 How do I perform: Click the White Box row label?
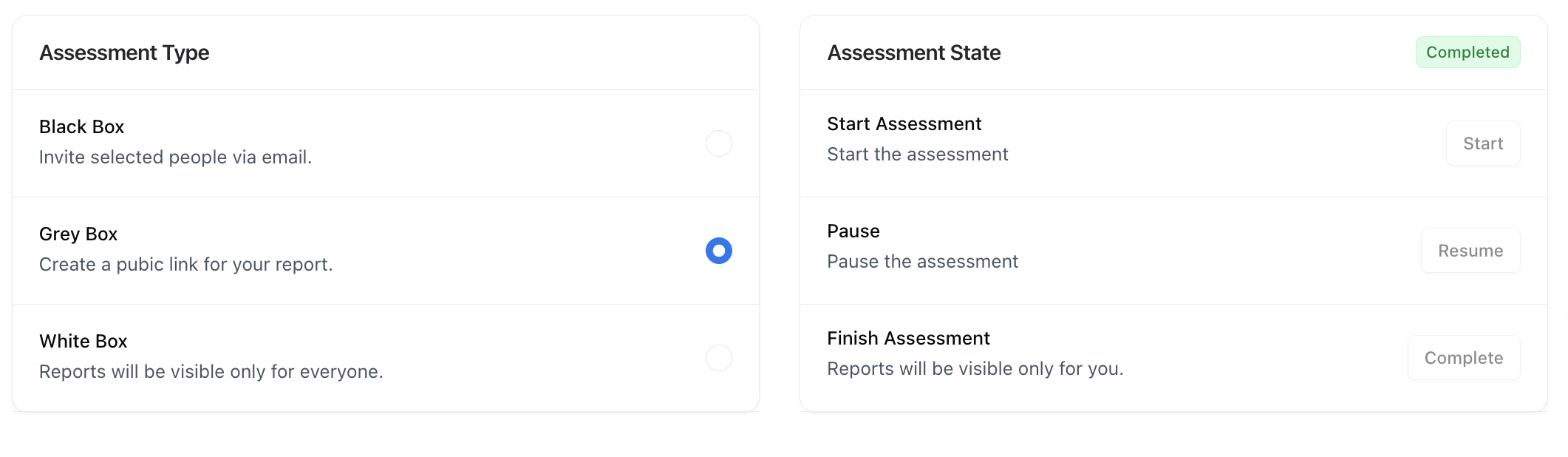pos(83,341)
